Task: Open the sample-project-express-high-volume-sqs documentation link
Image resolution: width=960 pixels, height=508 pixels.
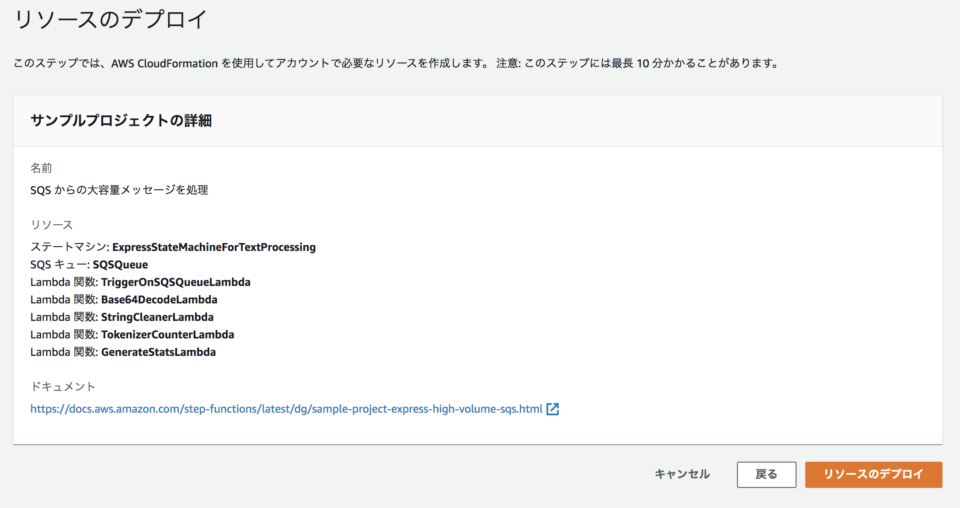Action: click(x=286, y=409)
